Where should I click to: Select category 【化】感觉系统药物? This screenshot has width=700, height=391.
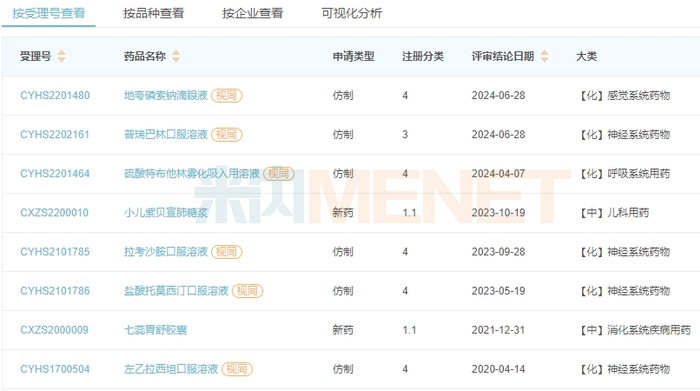624,96
